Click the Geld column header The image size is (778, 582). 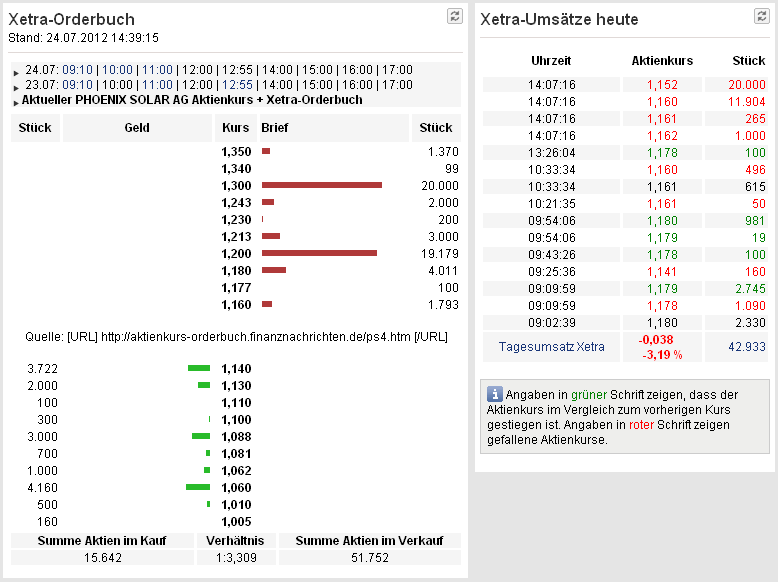137,128
